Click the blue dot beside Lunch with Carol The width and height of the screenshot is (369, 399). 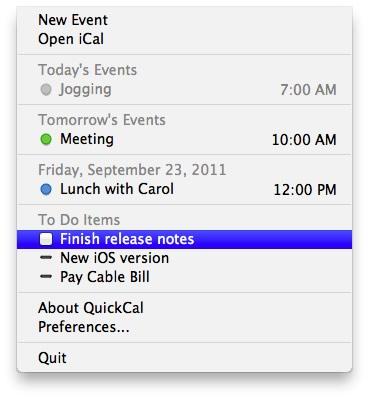46,189
